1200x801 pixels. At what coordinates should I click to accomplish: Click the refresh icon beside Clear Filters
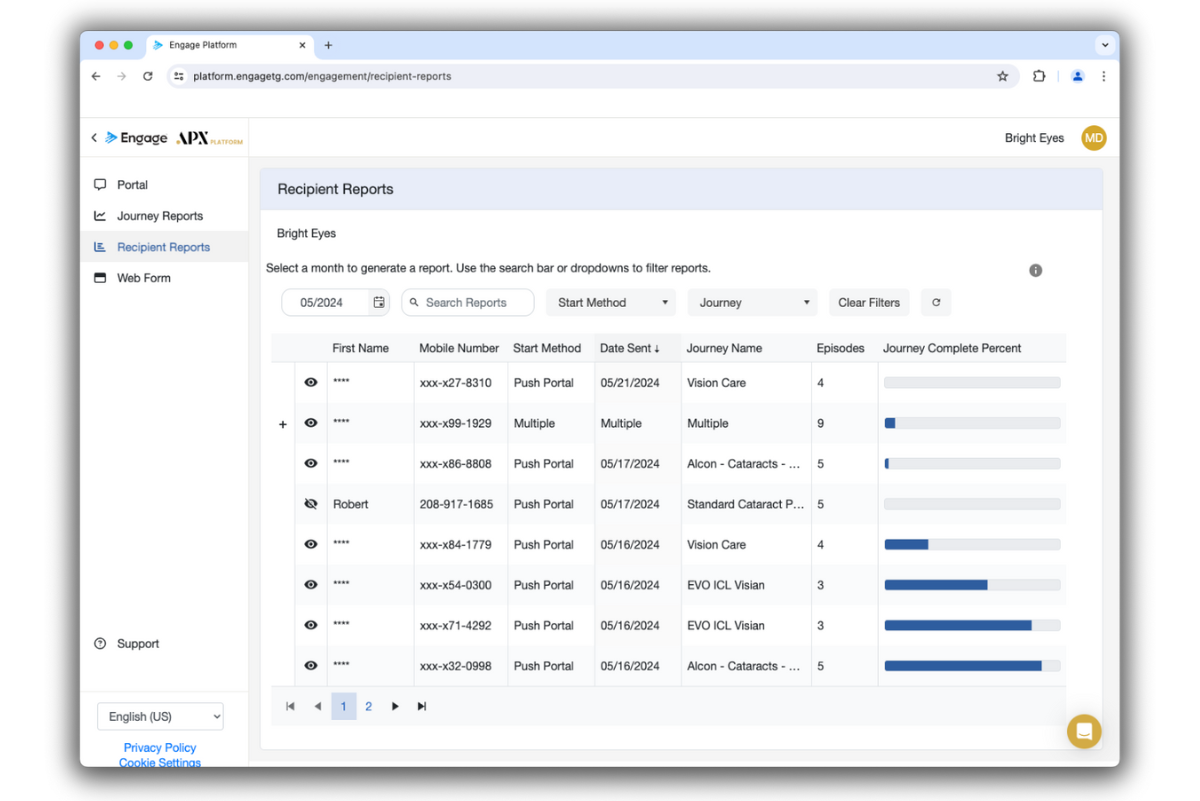coord(936,302)
